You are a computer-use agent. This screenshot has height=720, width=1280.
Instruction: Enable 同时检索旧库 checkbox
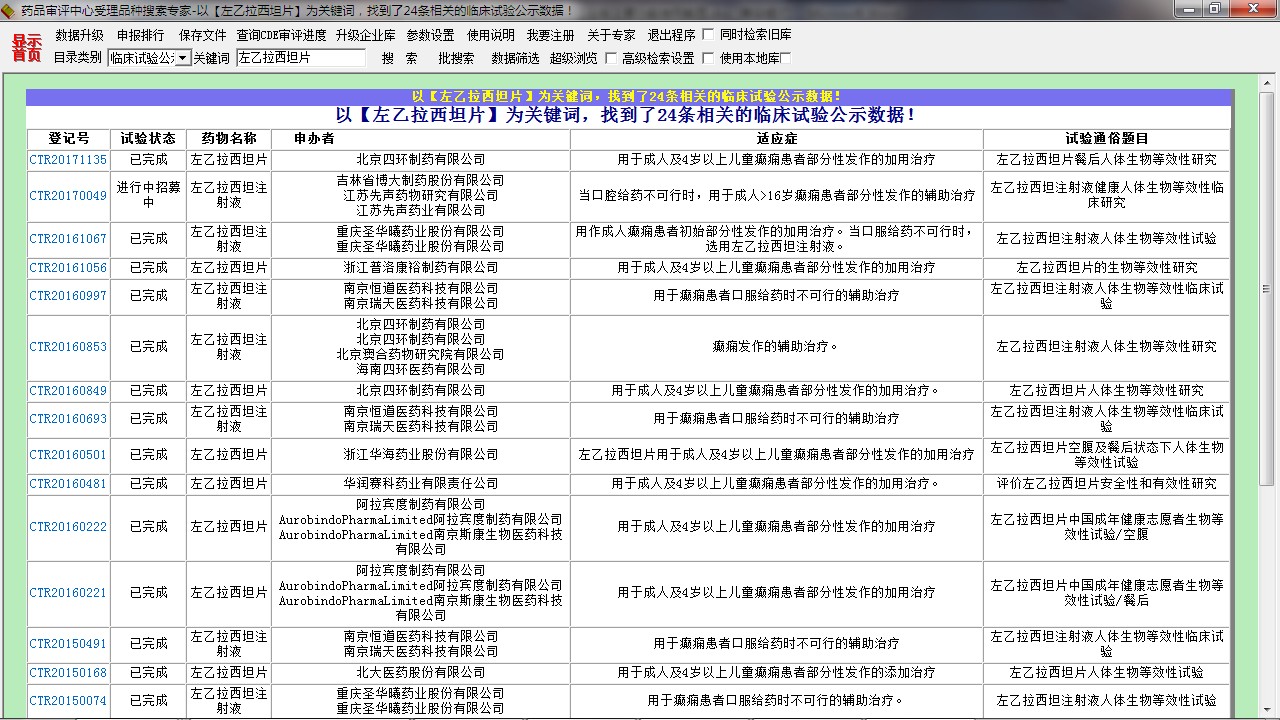pyautogui.click(x=708, y=35)
